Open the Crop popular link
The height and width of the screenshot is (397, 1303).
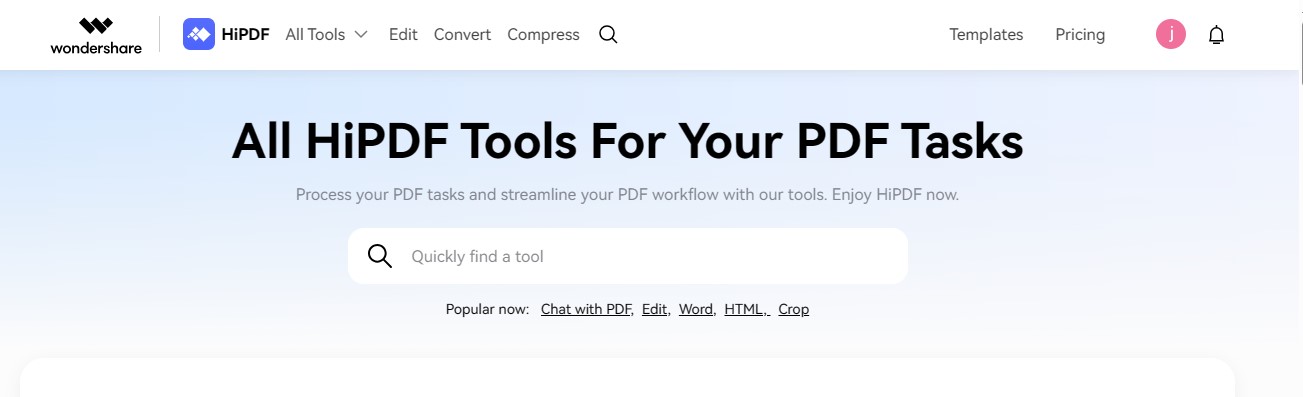(x=794, y=309)
